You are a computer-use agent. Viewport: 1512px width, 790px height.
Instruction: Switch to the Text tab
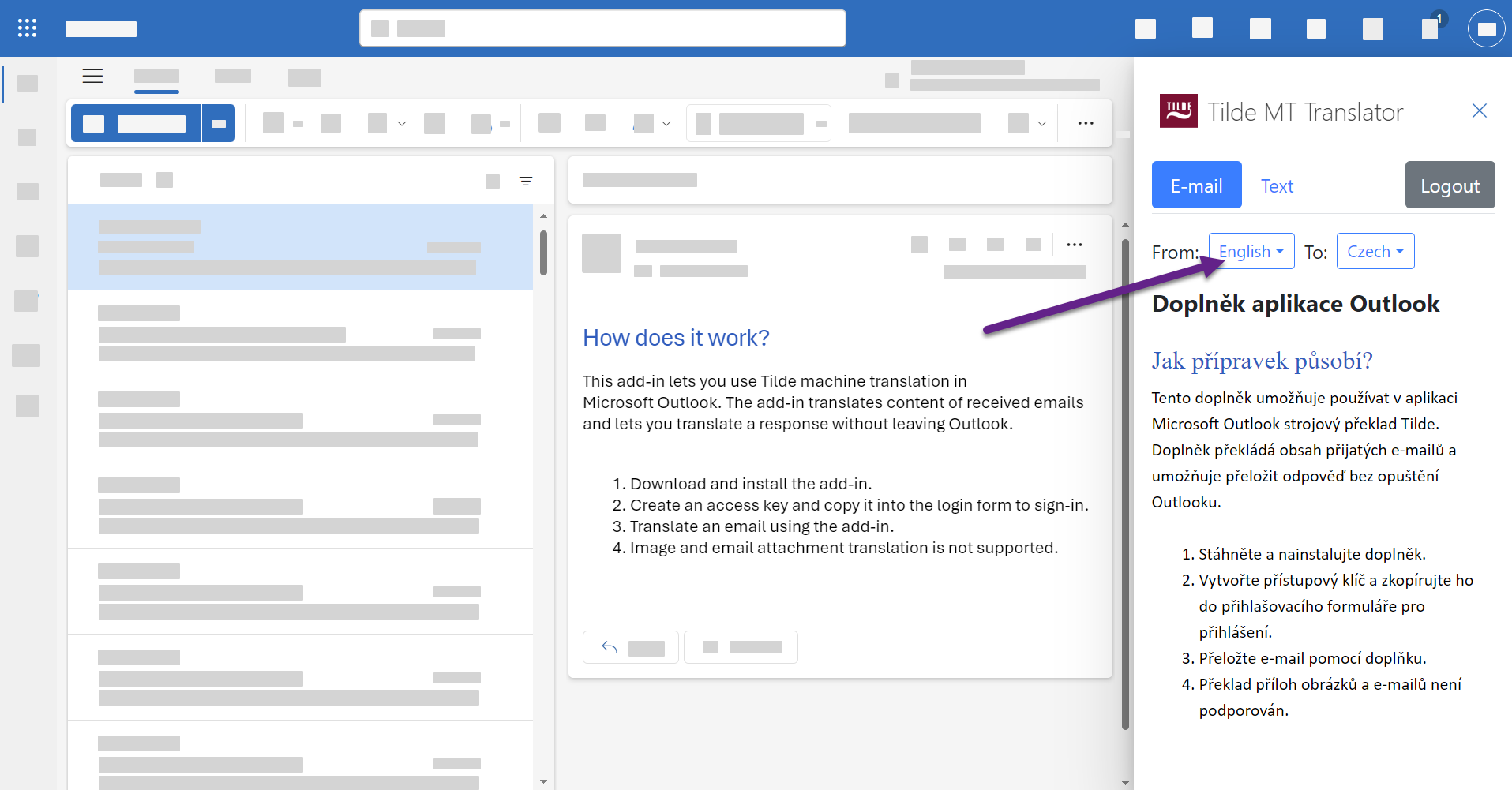pos(1277,186)
